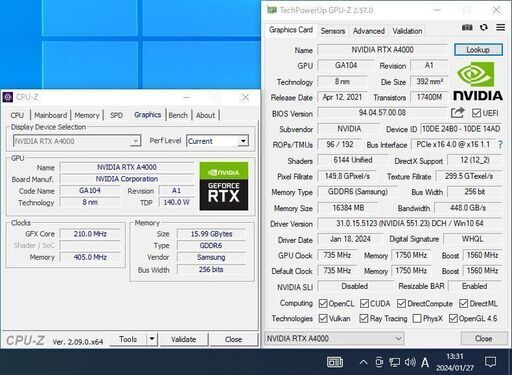Viewport: 512px width, 375px height.
Task: Toggle the Vulkan checkbox
Action: (x=323, y=318)
